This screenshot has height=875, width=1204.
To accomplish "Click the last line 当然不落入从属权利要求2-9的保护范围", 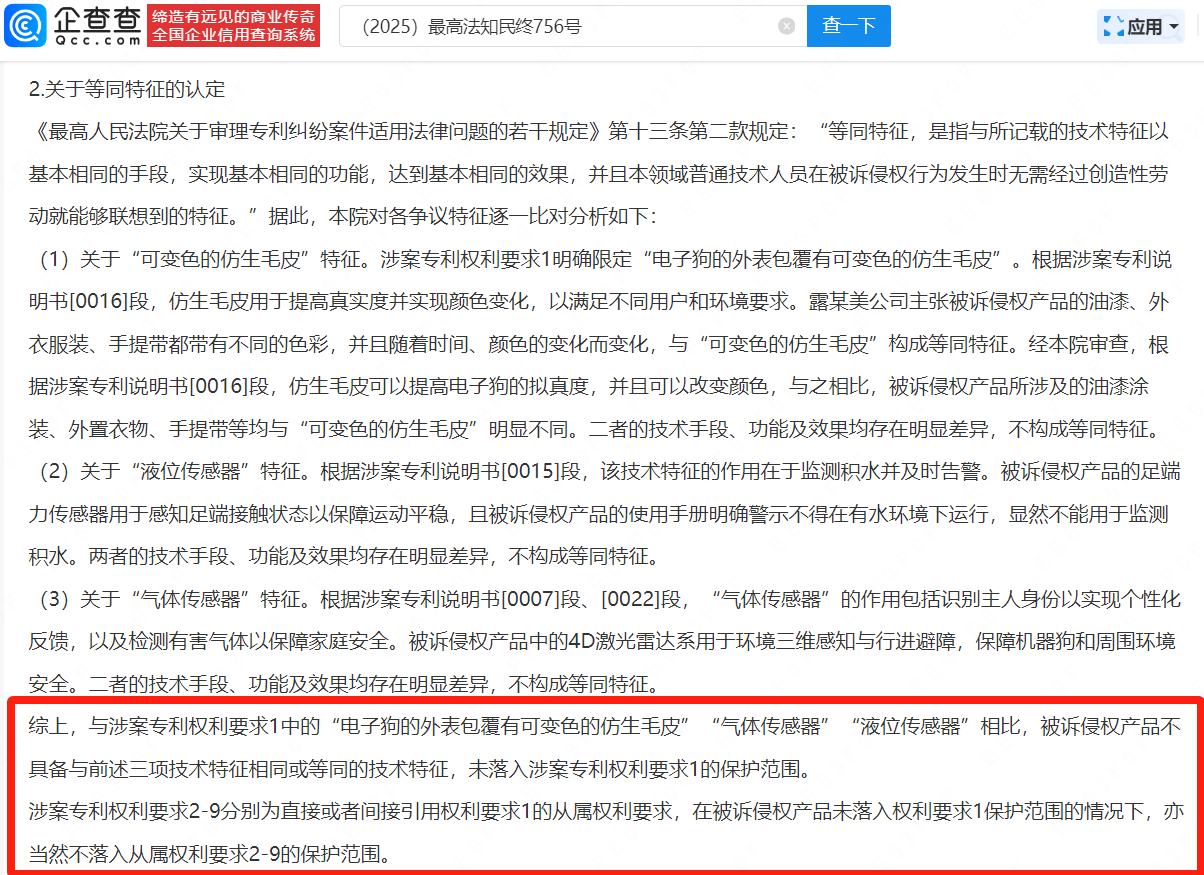I will tap(212, 854).
